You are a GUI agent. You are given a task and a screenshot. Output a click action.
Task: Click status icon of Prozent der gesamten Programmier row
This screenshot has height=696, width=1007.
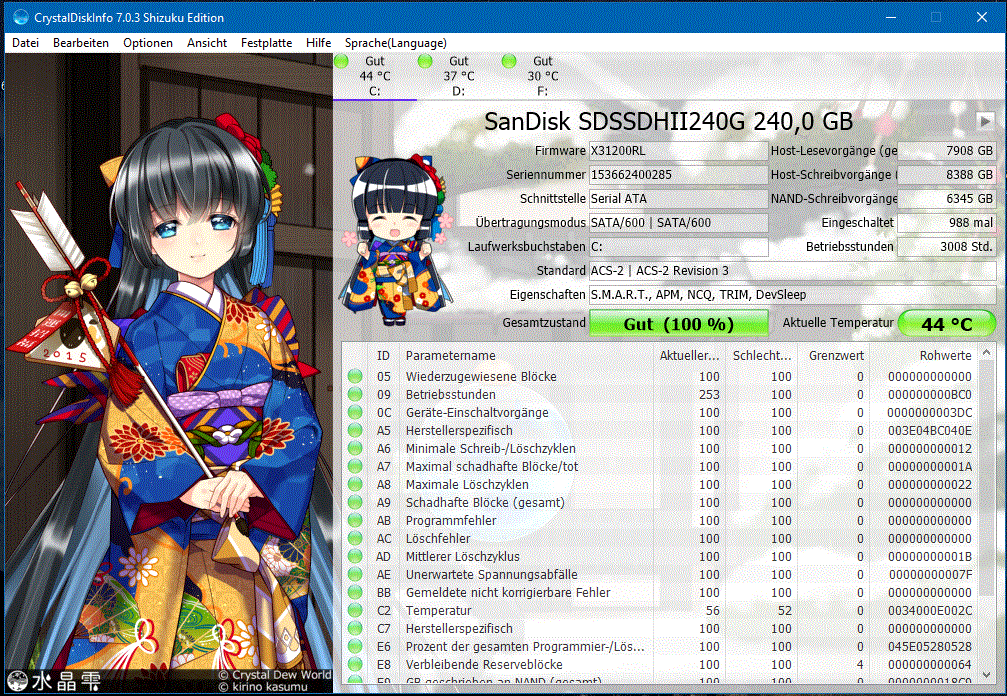coord(355,647)
